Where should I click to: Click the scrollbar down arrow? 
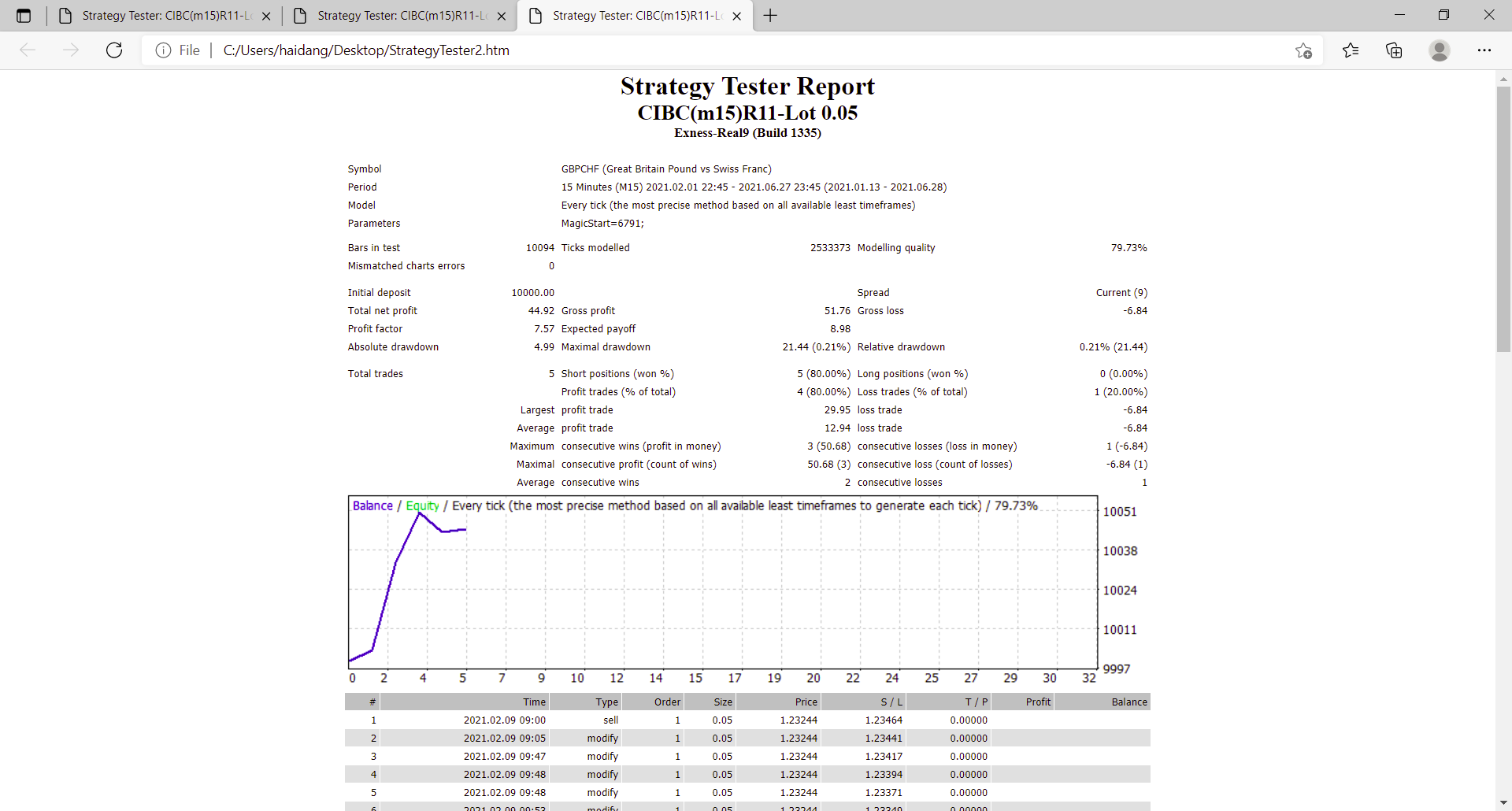pyautogui.click(x=1503, y=802)
